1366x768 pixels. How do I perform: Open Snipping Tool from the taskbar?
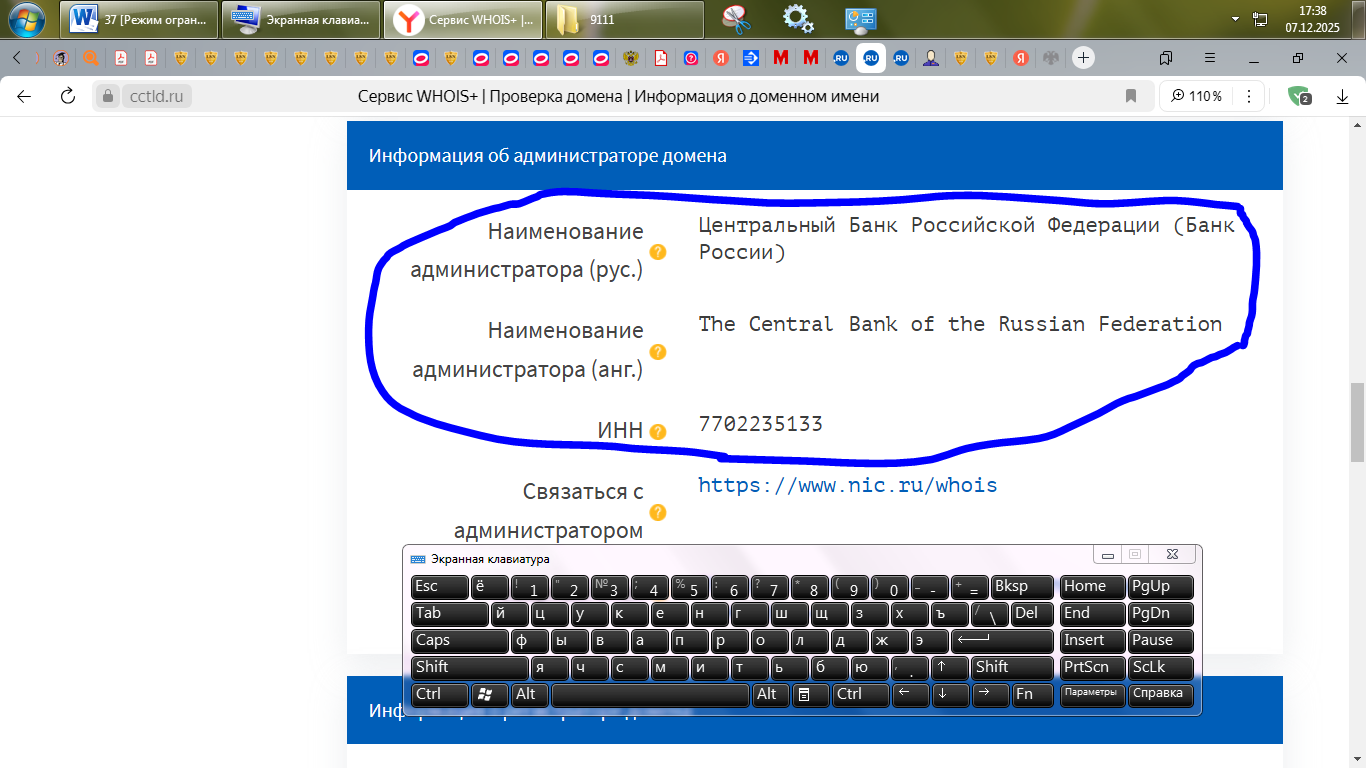[x=739, y=19]
